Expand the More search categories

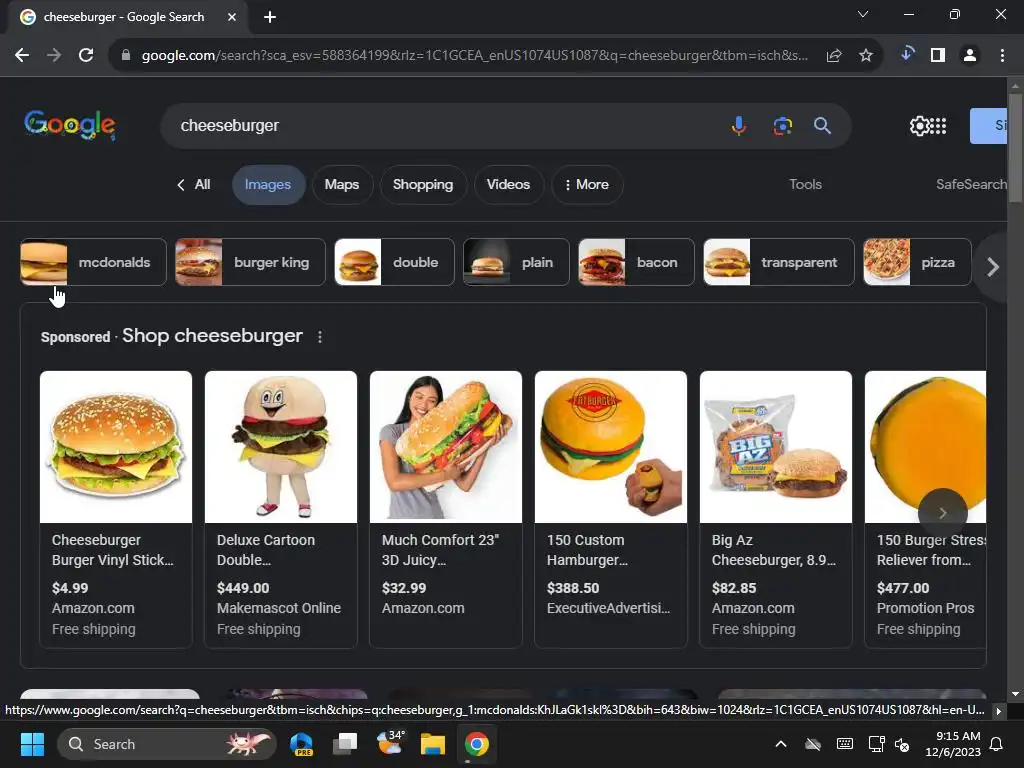coord(586,185)
